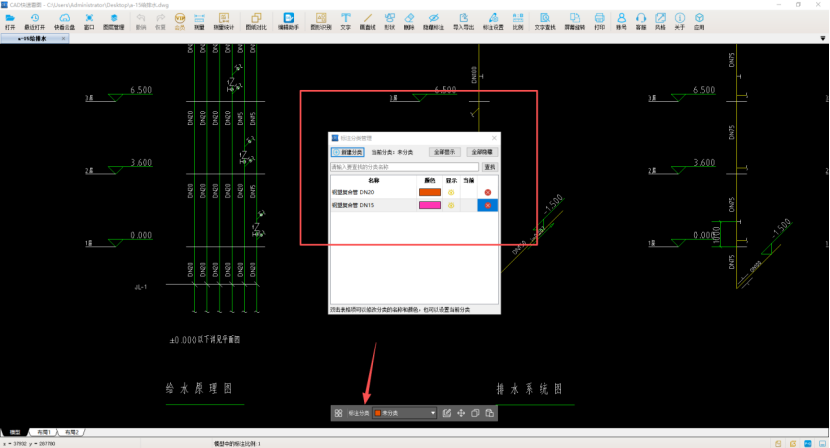Toggle visibility eye for 铝塑复合管 DN15
Viewport: 830px width, 448px height.
click(x=451, y=205)
